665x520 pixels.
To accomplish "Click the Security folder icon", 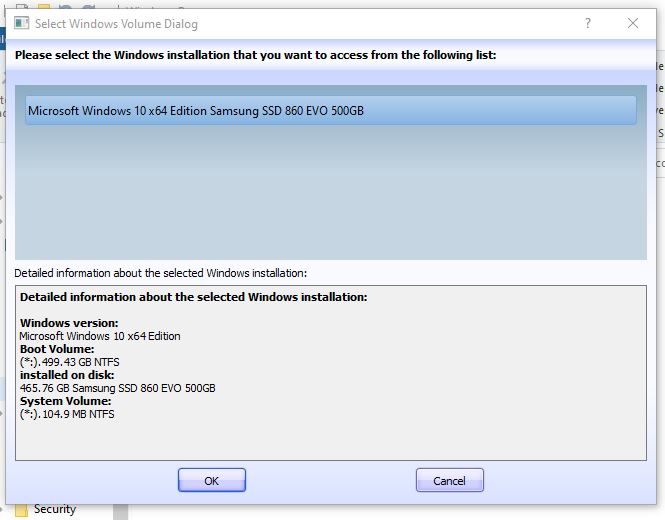I will tap(18, 510).
